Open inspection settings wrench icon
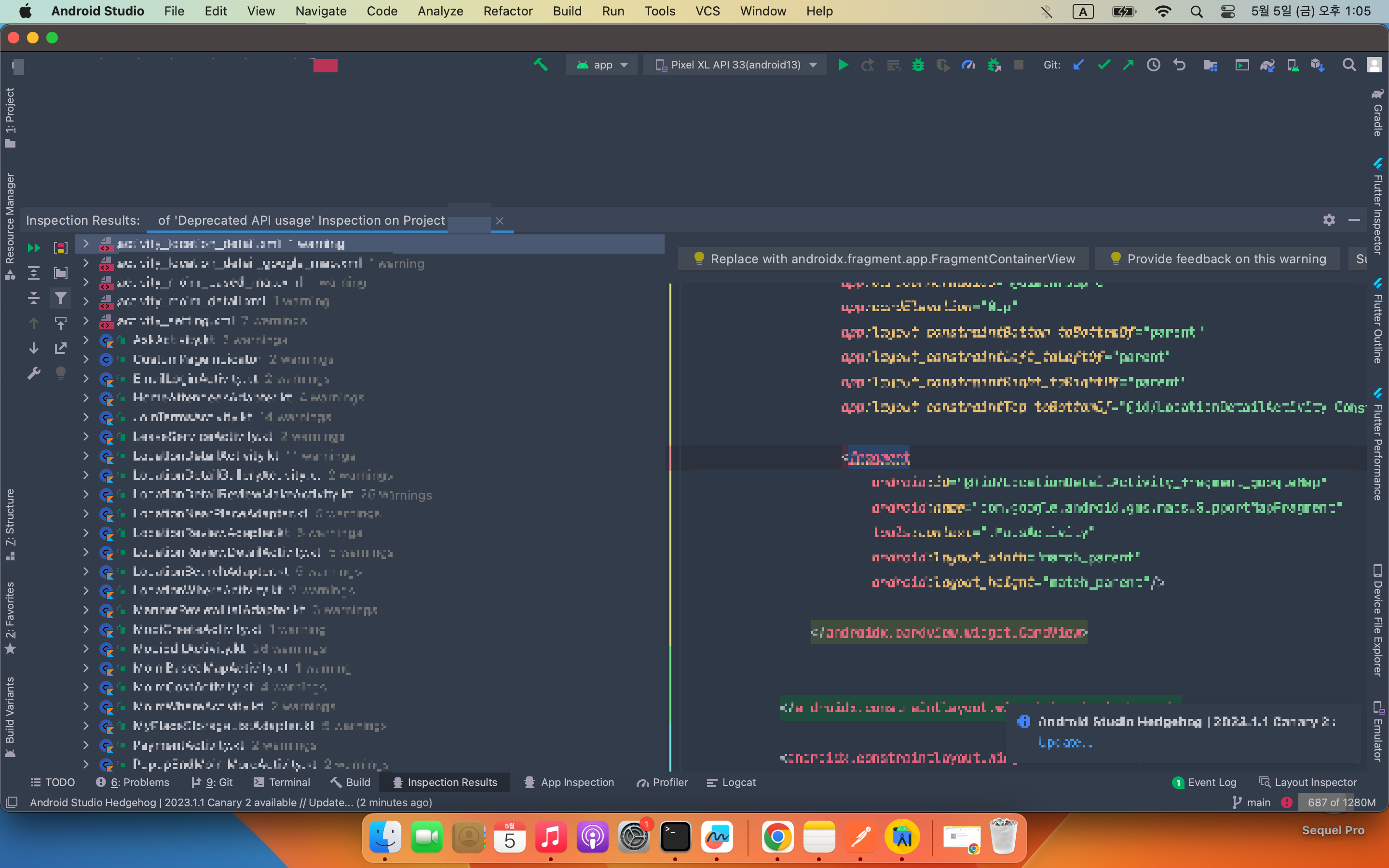The image size is (1389, 868). (x=34, y=374)
